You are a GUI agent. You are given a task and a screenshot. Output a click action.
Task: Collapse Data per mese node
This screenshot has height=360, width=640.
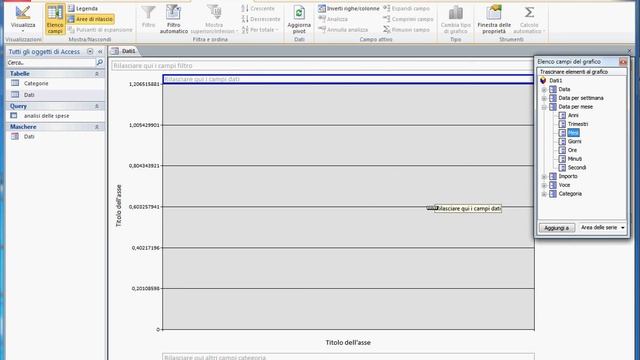point(544,107)
